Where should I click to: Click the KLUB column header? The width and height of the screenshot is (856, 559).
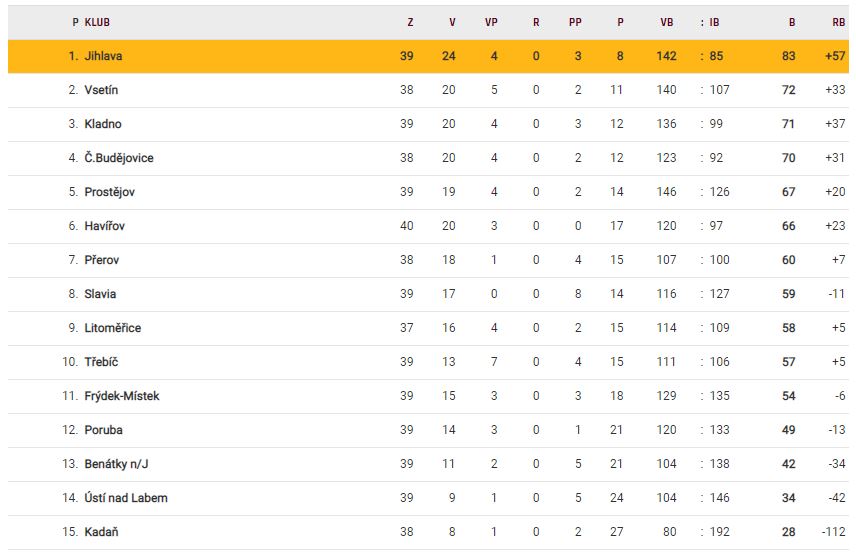click(x=97, y=21)
